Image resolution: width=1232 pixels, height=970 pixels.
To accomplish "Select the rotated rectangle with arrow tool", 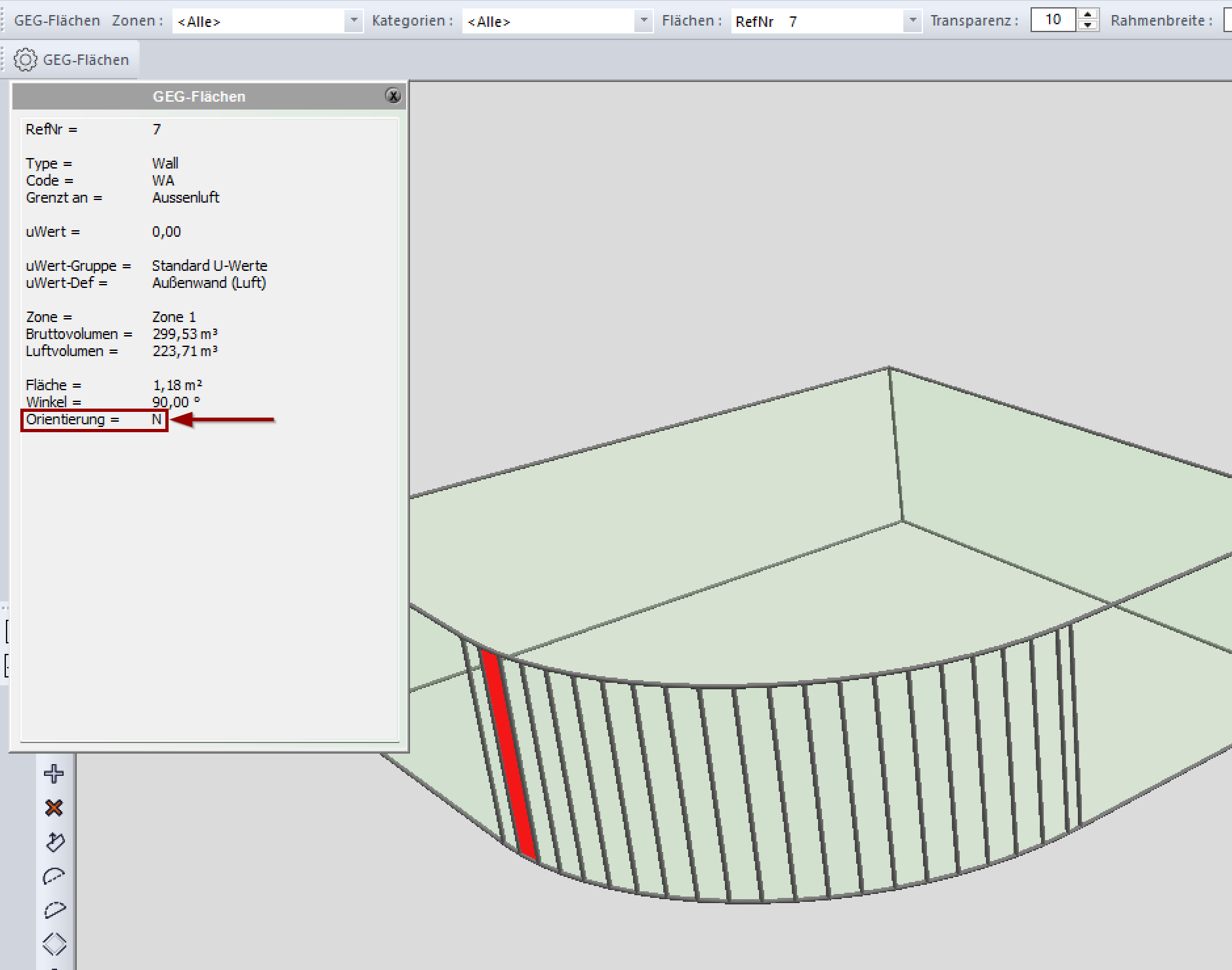I will (x=54, y=842).
